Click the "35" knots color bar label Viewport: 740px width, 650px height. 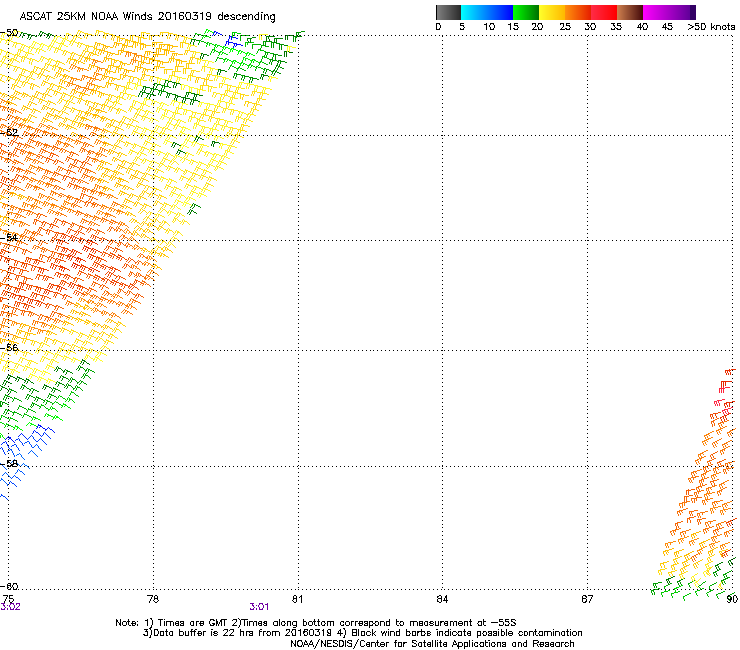[x=616, y=27]
